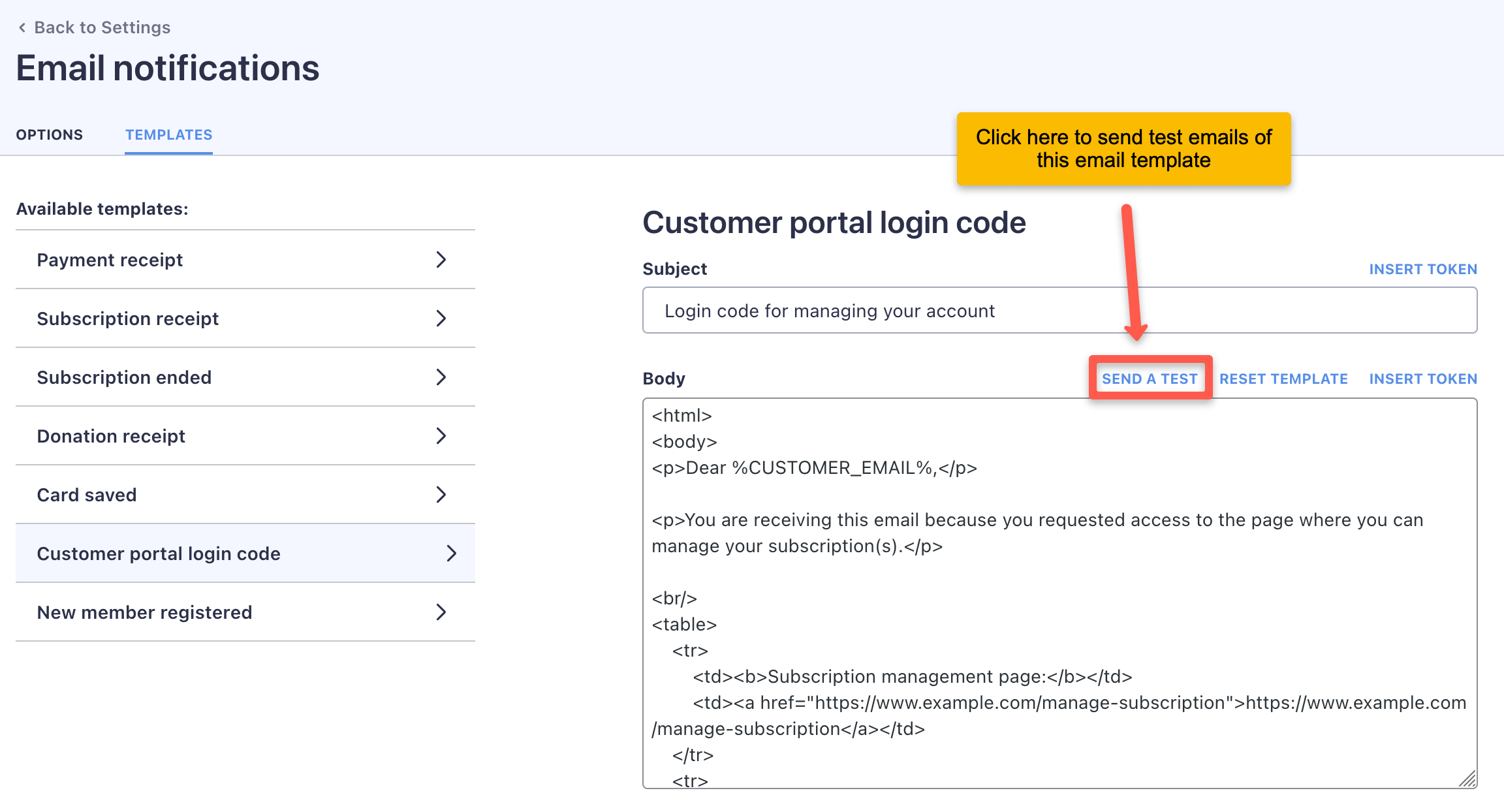Image resolution: width=1504 pixels, height=812 pixels.
Task: Click INSERT TOKEN next to Body
Action: [x=1422, y=379]
